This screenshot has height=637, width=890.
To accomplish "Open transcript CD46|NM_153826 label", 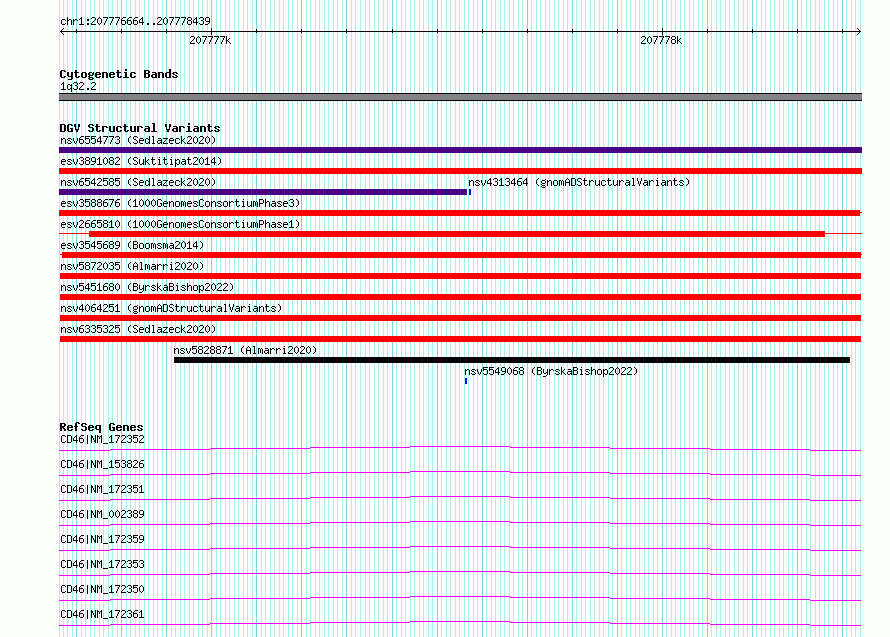I will point(102,464).
